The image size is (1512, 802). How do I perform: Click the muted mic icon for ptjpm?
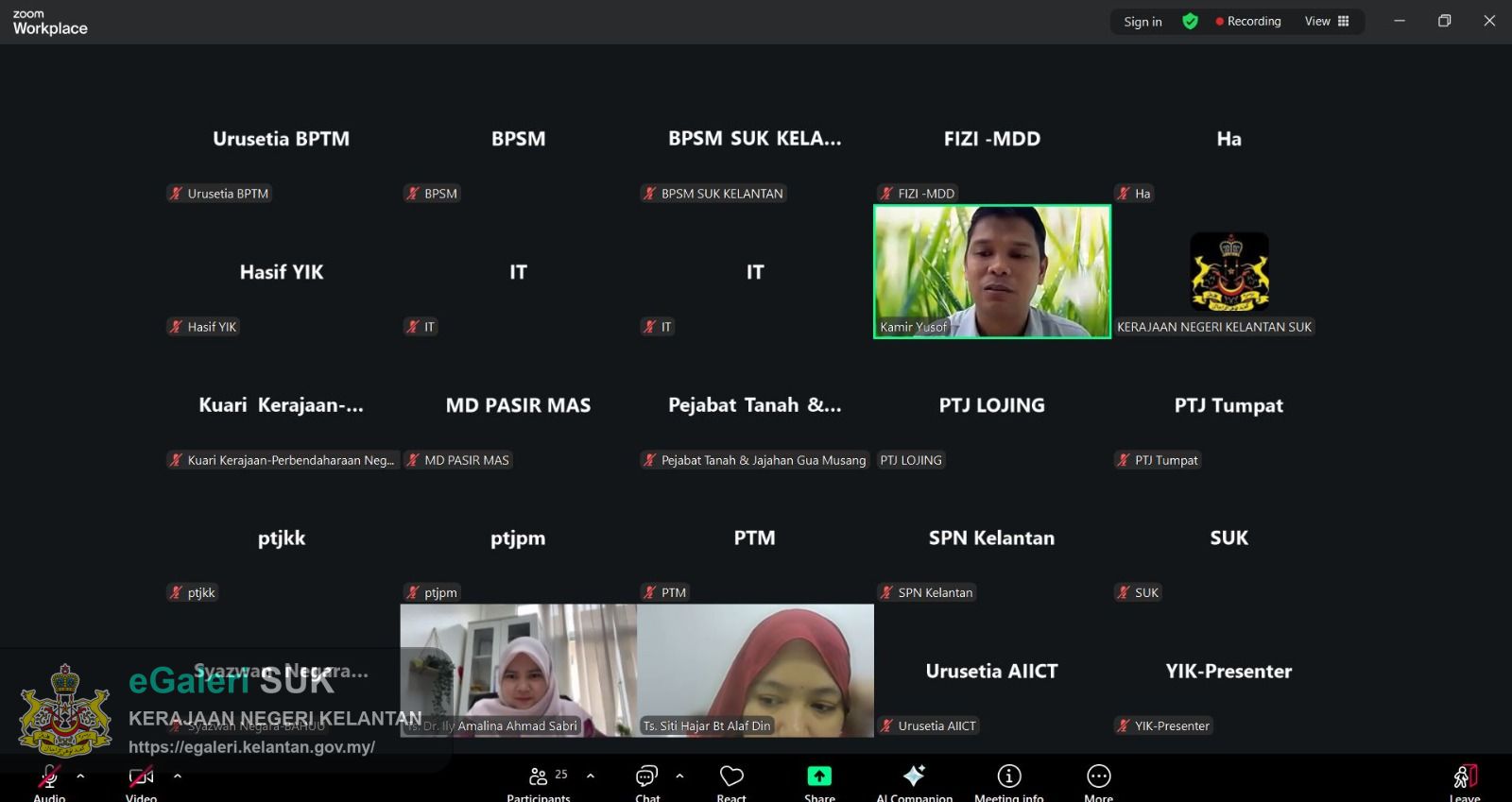click(413, 593)
